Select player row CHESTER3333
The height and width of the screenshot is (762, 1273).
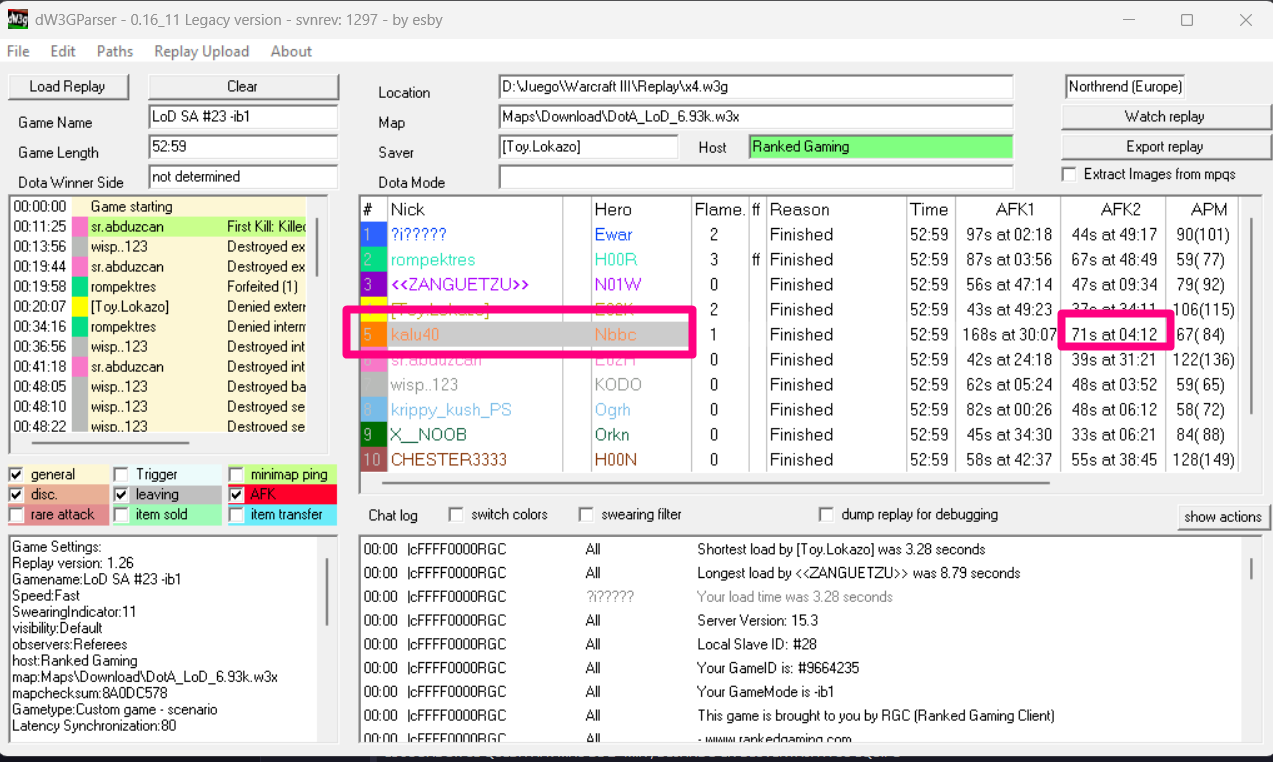tap(800, 459)
